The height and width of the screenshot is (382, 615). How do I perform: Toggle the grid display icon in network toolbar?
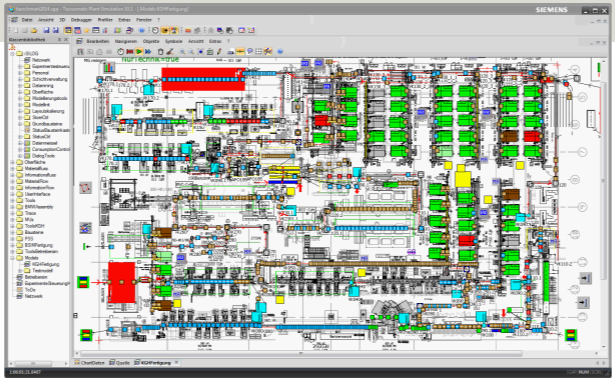pyautogui.click(x=258, y=51)
